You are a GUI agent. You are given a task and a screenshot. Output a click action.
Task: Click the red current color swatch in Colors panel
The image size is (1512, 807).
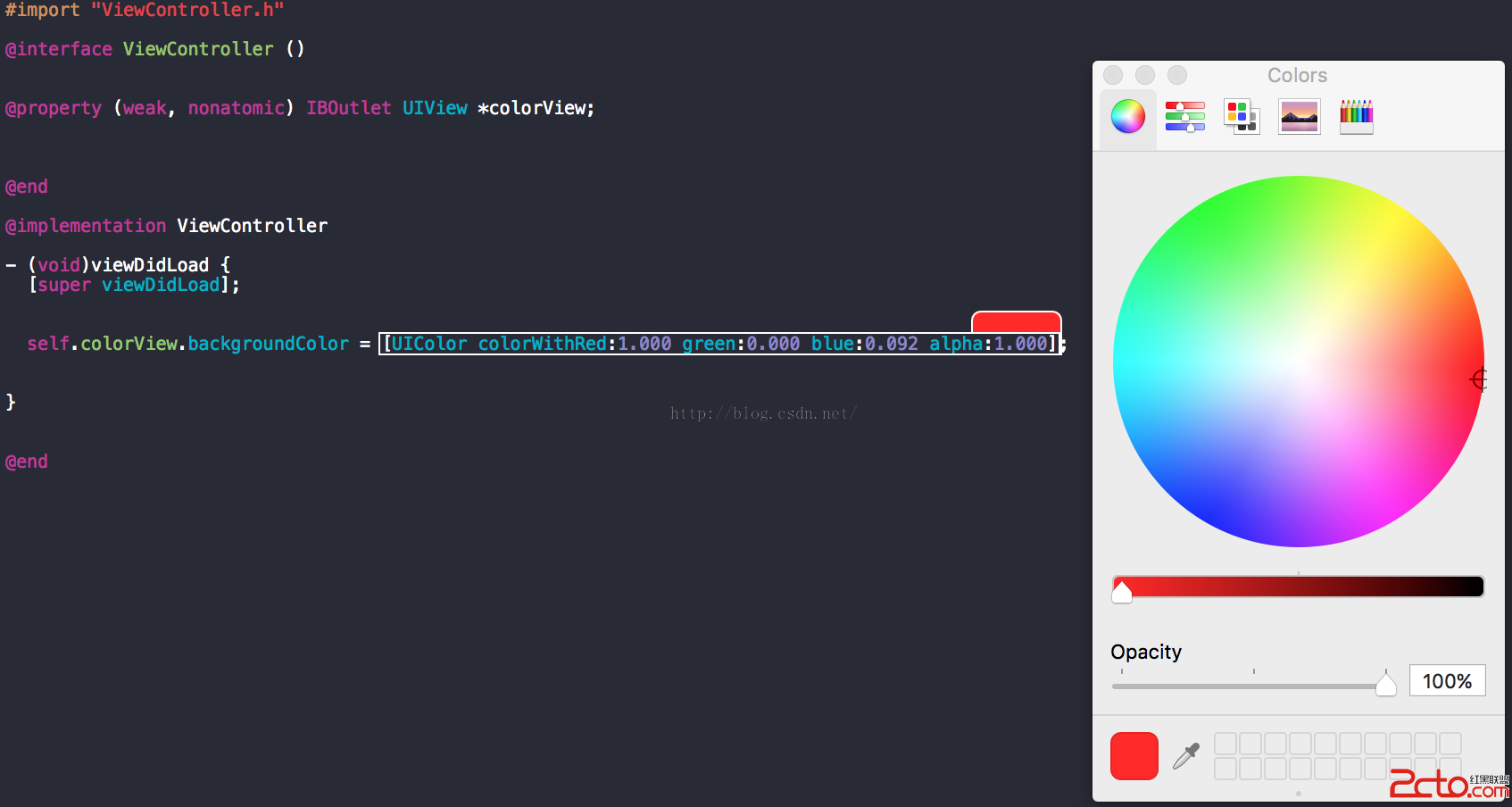[1134, 756]
